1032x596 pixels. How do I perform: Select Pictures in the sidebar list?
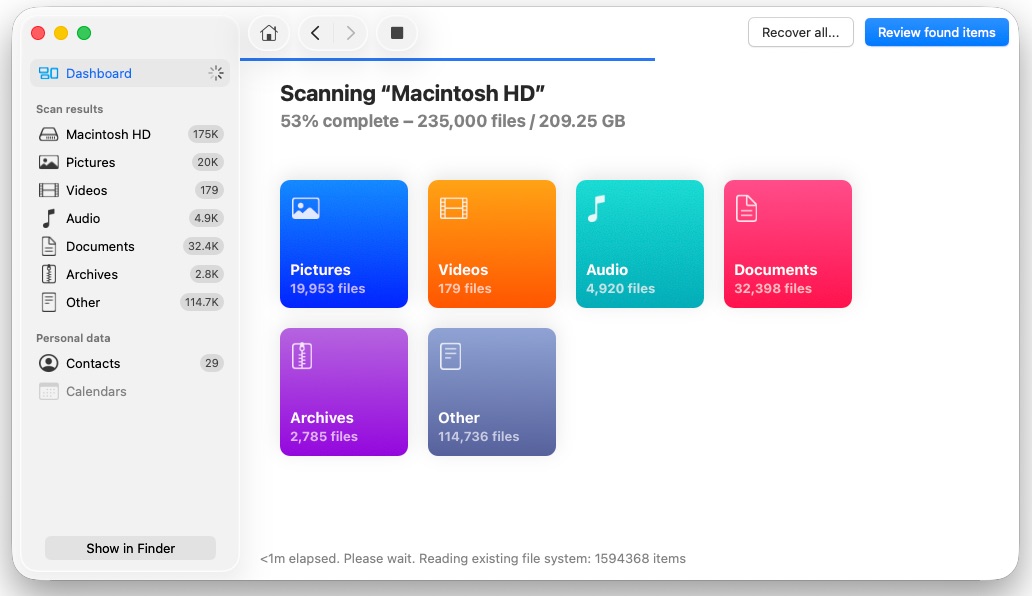point(130,162)
